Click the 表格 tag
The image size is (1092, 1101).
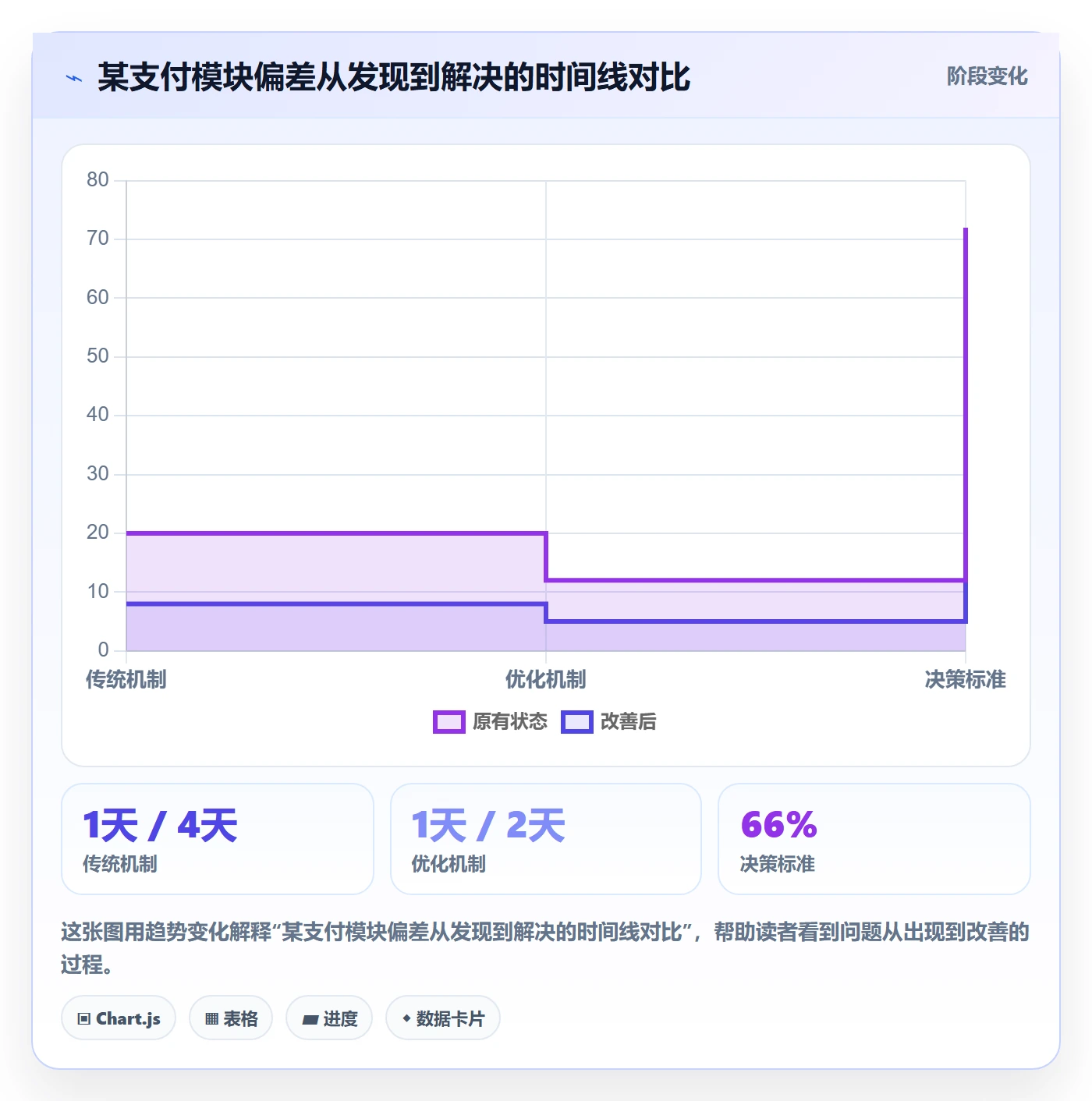click(x=231, y=1018)
